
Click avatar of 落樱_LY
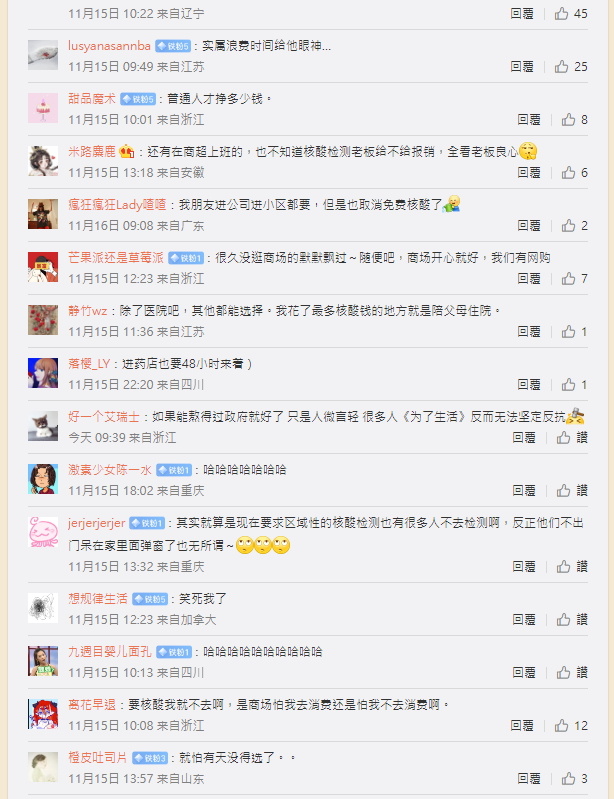click(43, 373)
